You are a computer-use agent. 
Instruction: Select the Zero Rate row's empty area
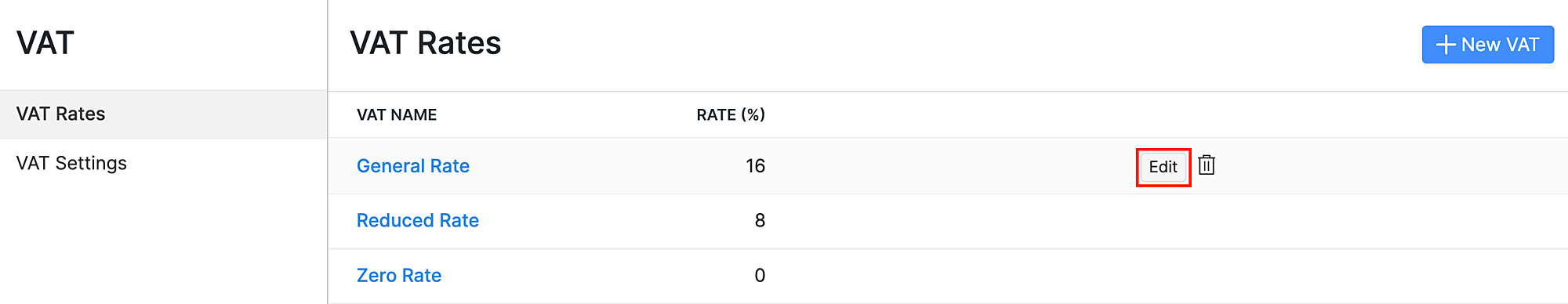1137,276
